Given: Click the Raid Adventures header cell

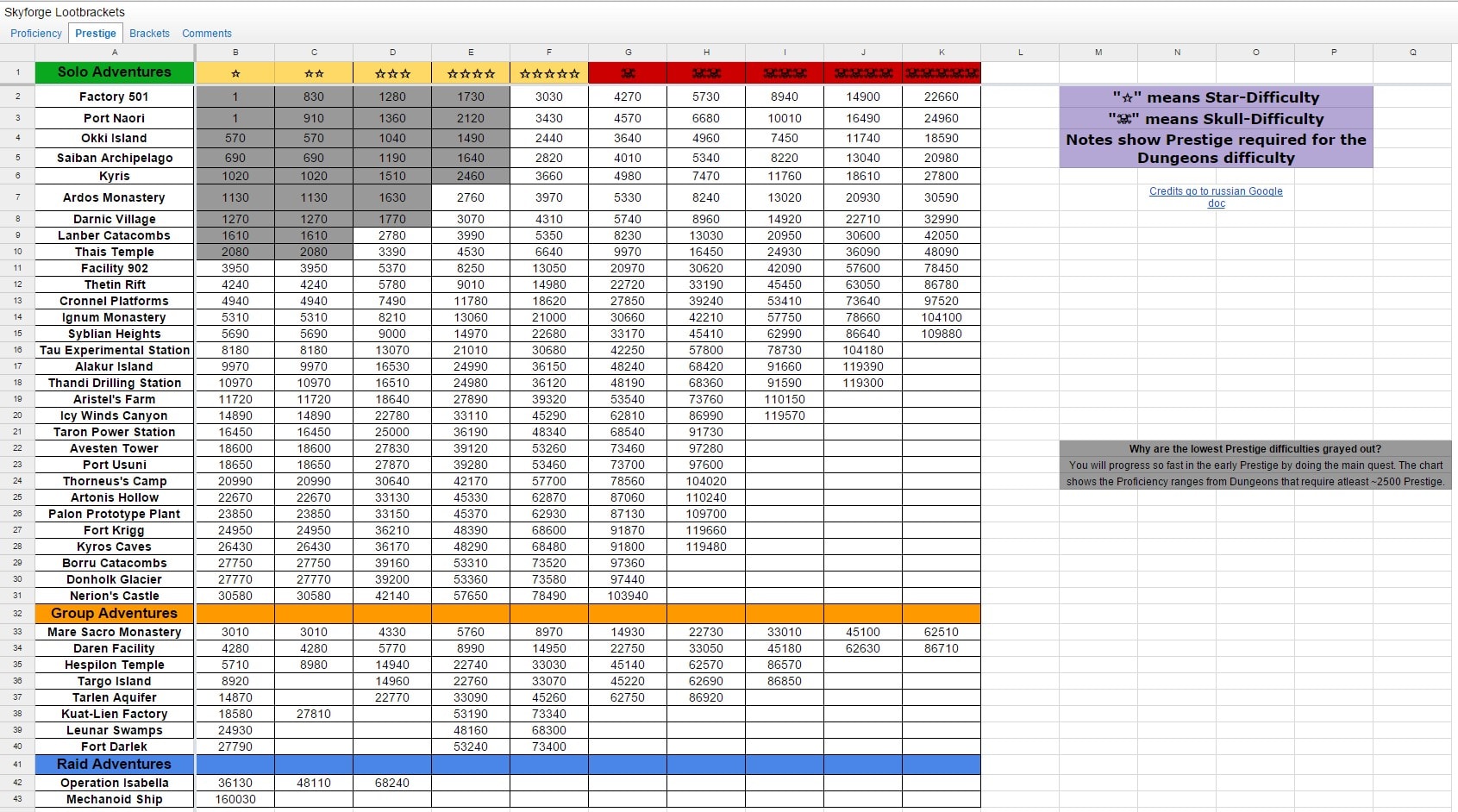Looking at the screenshot, I should (x=115, y=765).
